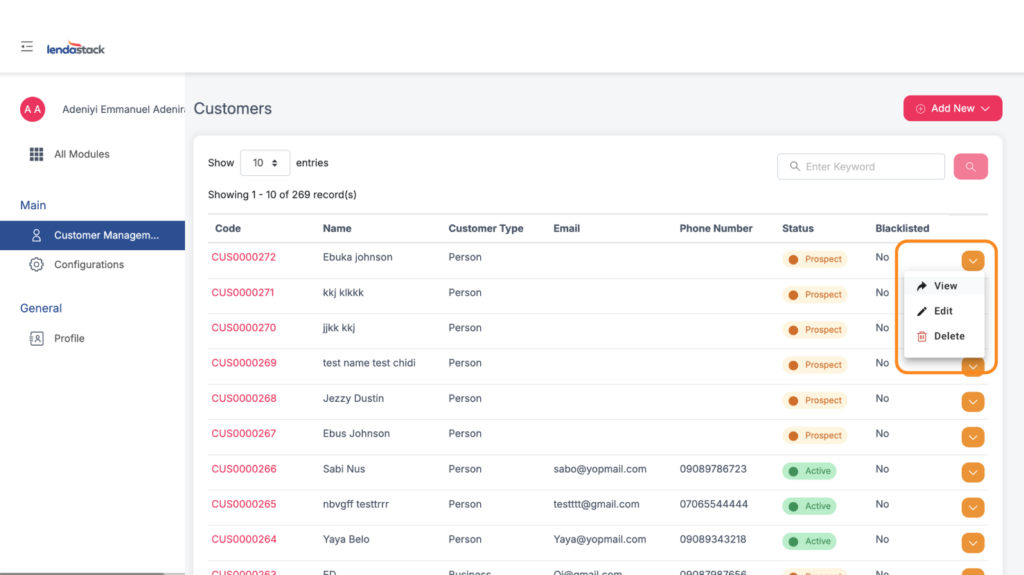The width and height of the screenshot is (1024, 575).
Task: Open action dropdown for CUS0000268 row
Action: coord(972,402)
